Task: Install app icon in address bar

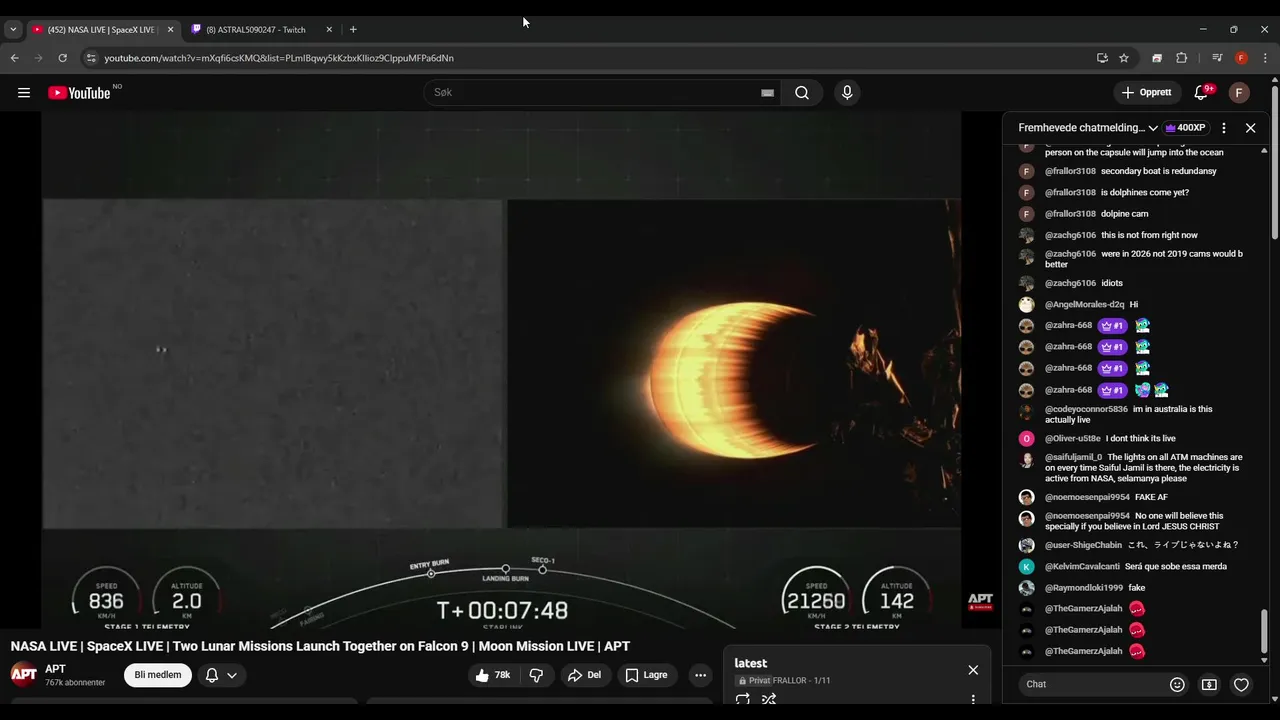Action: pyautogui.click(x=1102, y=58)
